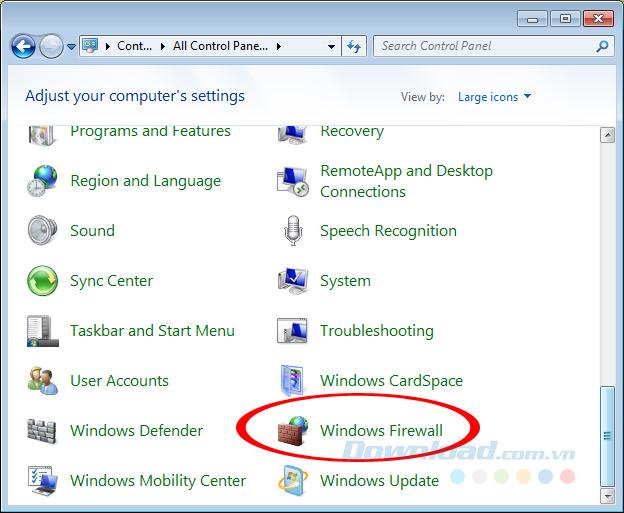This screenshot has width=624, height=513.
Task: Select the Control Panel breadcrumb segment
Action: (x=134, y=46)
